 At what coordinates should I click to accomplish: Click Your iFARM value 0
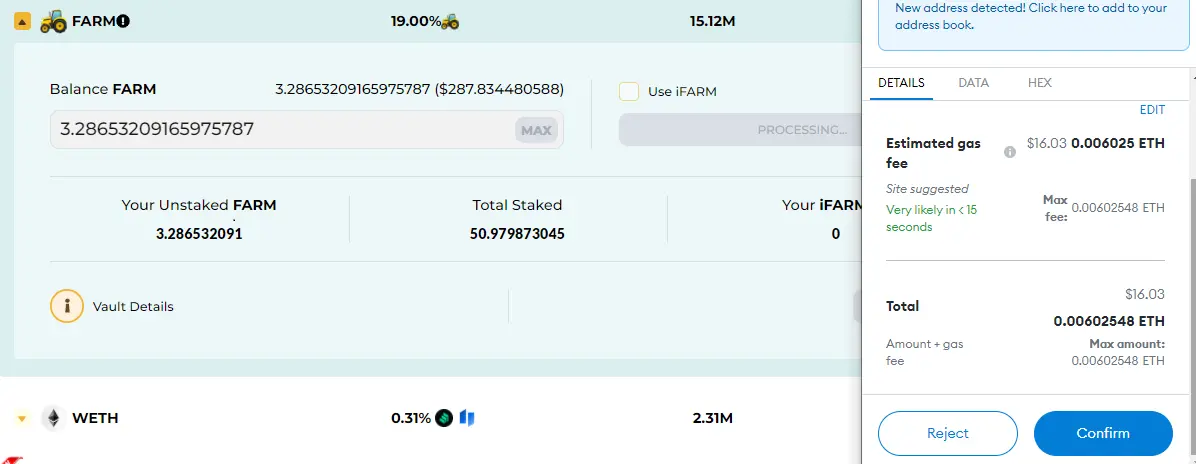pos(836,234)
